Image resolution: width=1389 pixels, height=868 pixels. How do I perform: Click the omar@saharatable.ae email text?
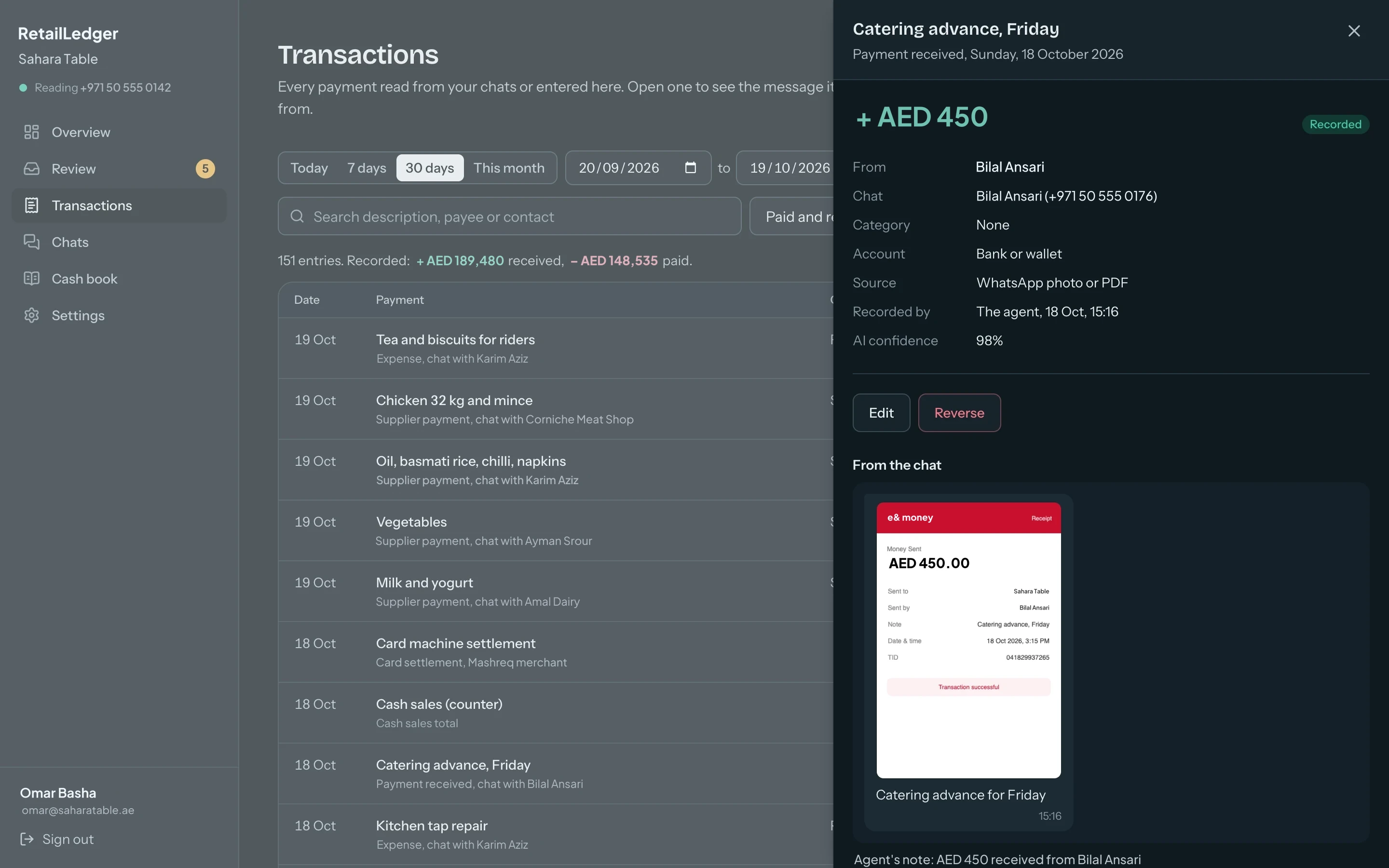[78, 810]
